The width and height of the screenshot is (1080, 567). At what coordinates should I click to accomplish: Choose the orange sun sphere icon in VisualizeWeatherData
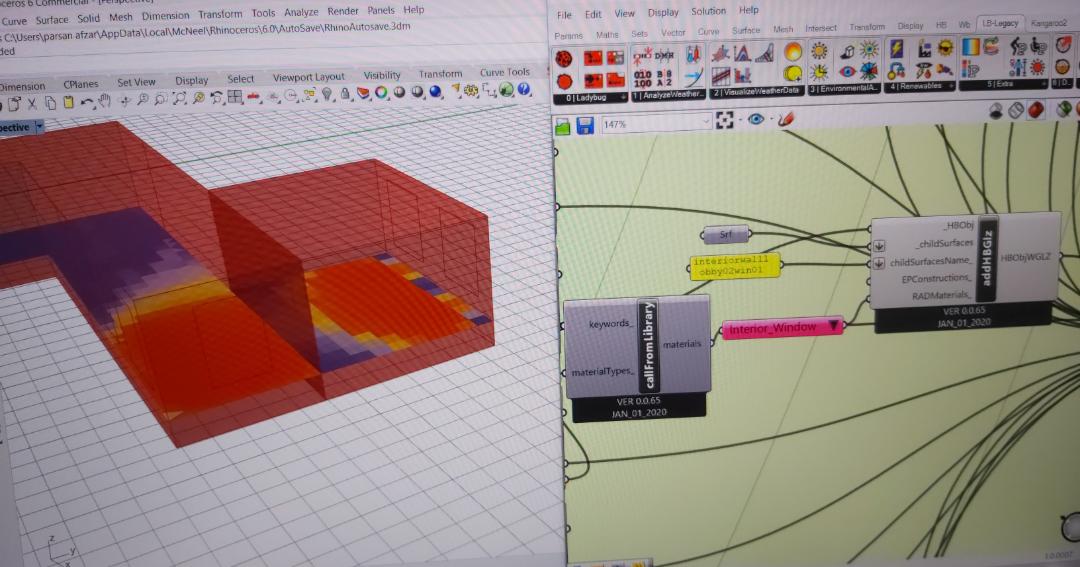pyautogui.click(x=793, y=52)
